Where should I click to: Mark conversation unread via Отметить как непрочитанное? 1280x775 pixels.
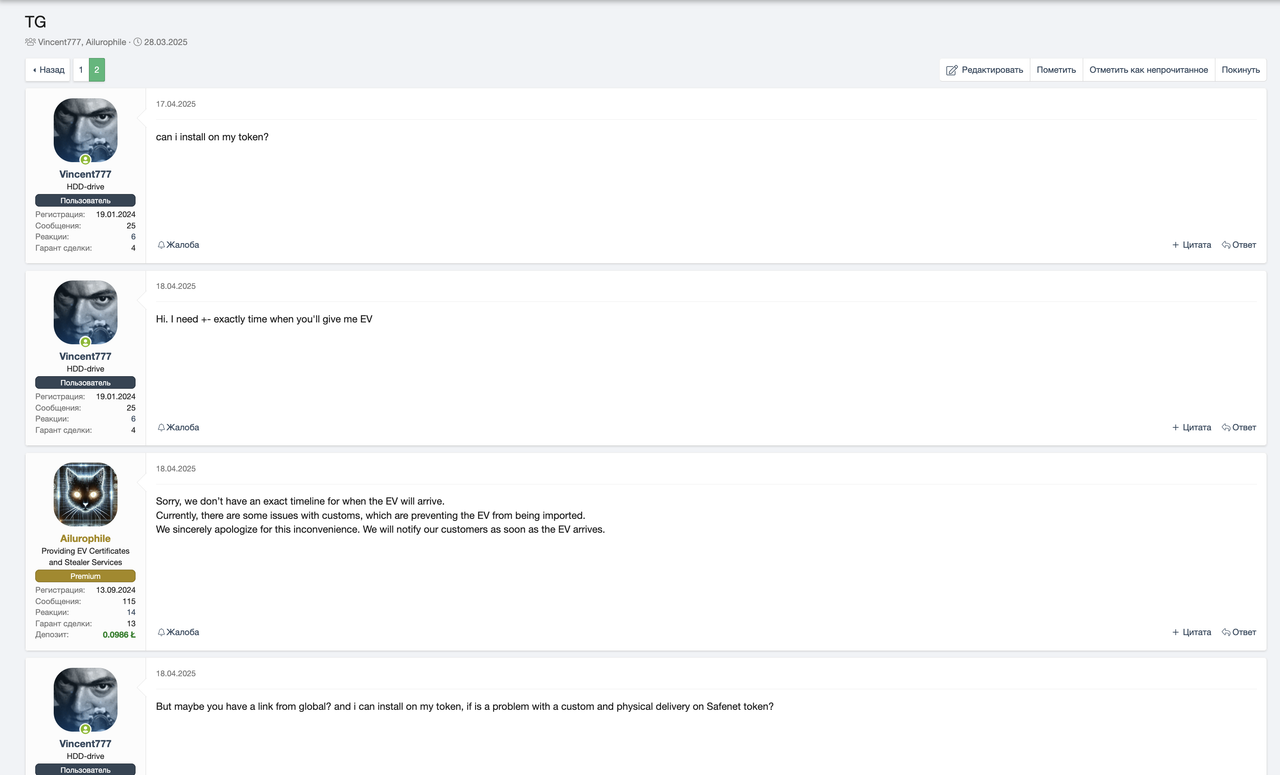pos(1148,70)
